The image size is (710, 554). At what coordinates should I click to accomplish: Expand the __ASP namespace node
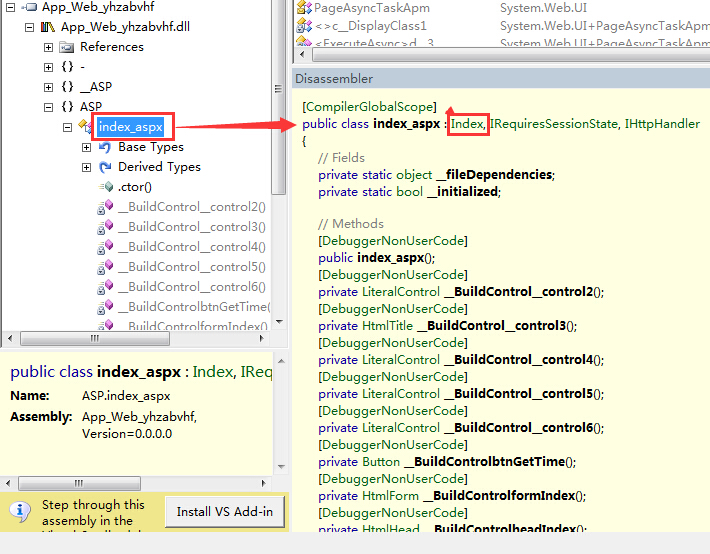click(x=48, y=87)
